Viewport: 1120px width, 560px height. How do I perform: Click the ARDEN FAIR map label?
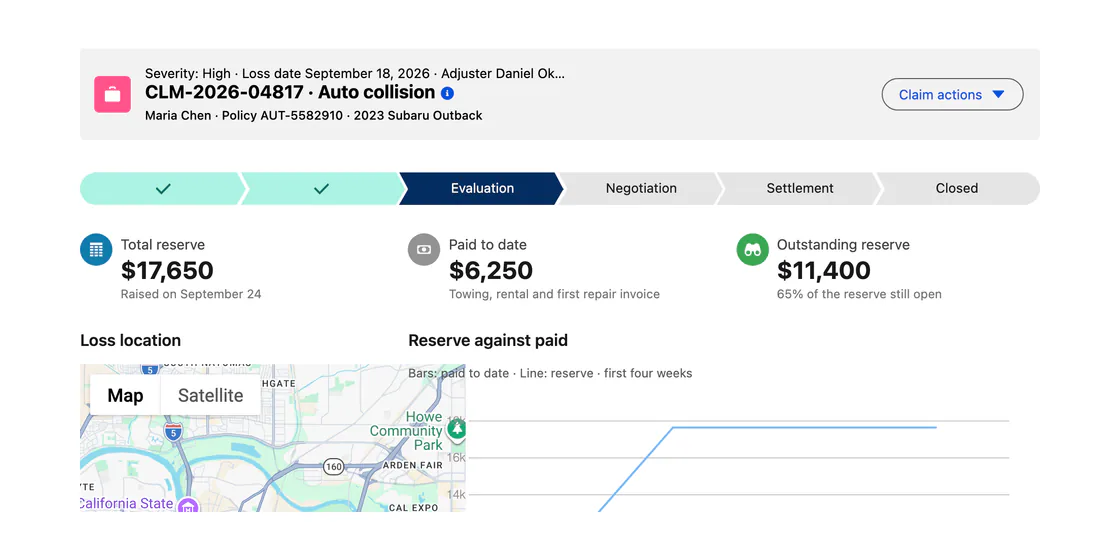coord(414,465)
